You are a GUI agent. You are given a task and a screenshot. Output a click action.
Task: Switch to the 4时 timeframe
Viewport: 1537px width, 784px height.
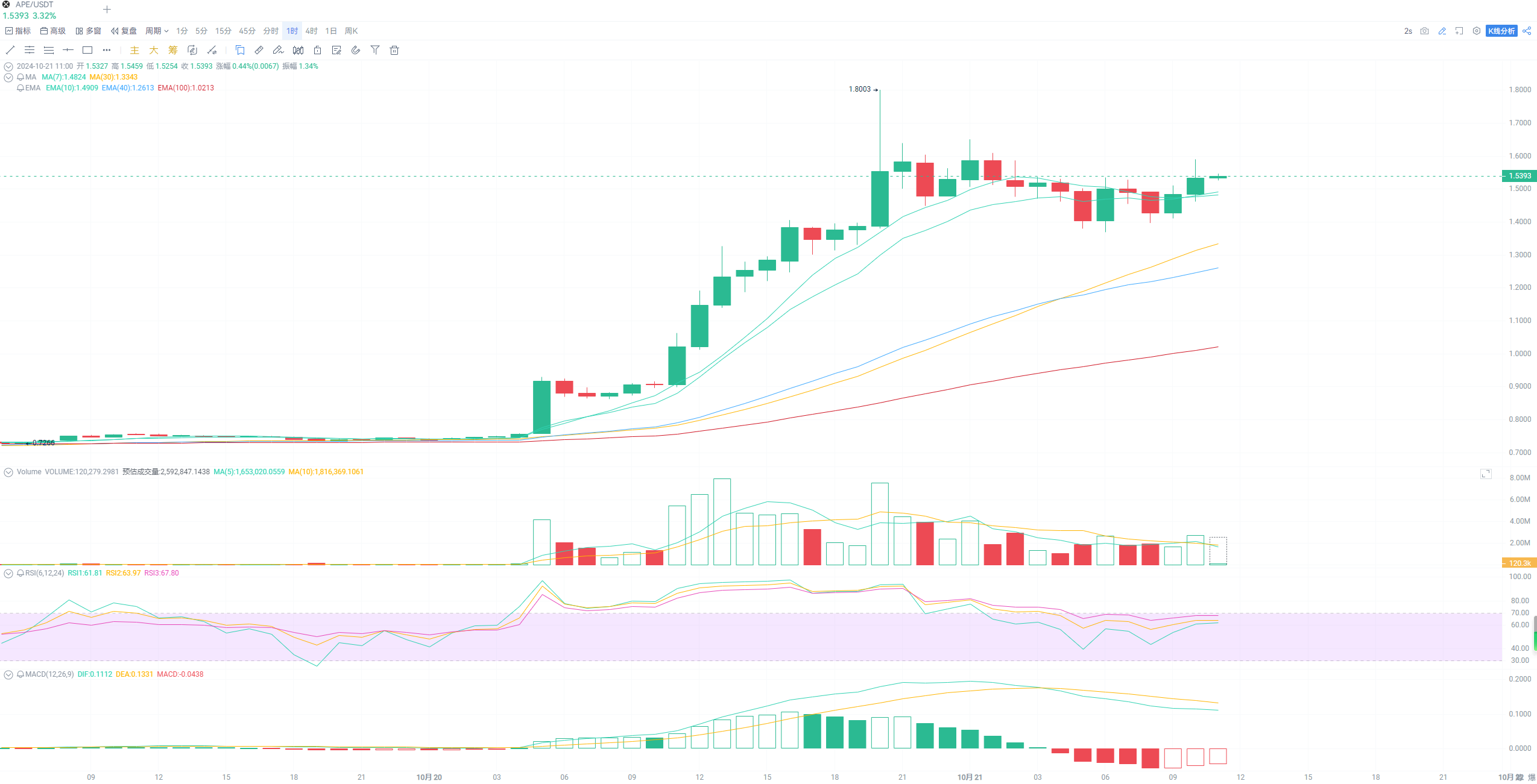tap(311, 31)
